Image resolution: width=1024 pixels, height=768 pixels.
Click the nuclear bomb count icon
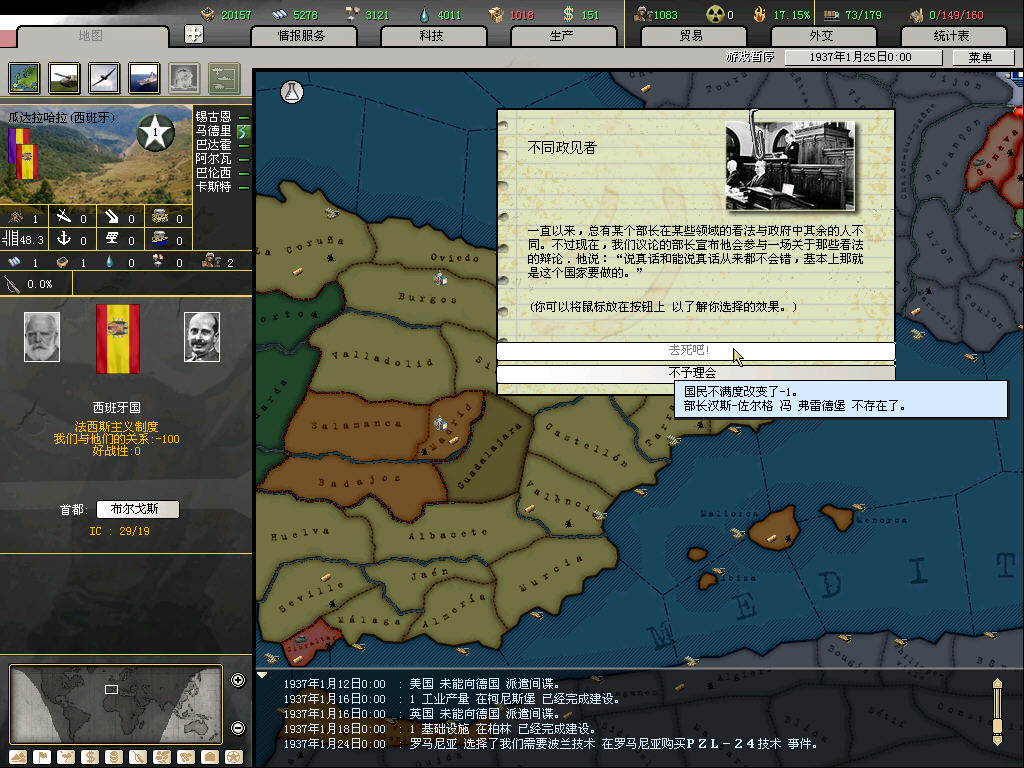pos(715,14)
